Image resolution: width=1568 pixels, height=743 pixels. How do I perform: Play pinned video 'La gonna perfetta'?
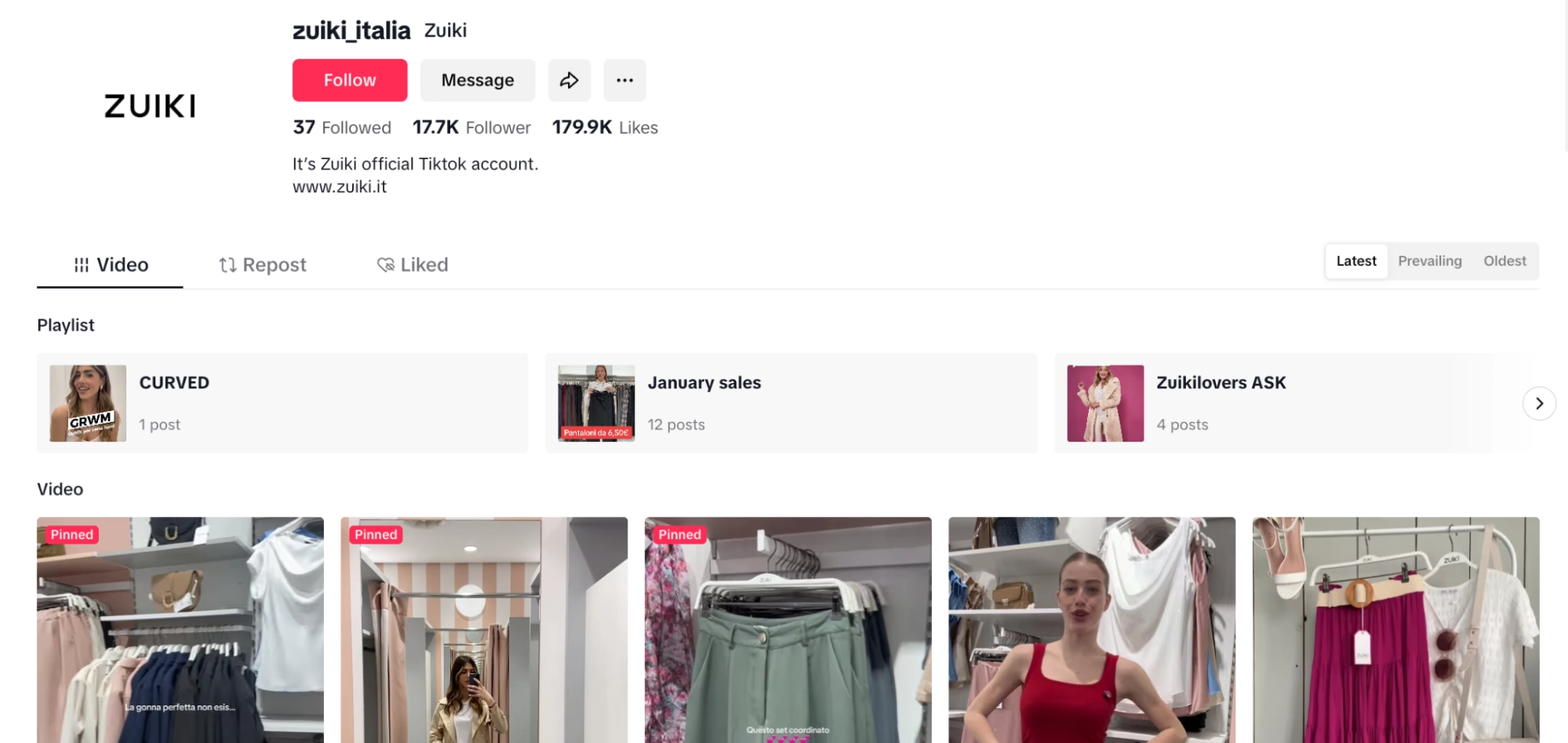coord(180,630)
